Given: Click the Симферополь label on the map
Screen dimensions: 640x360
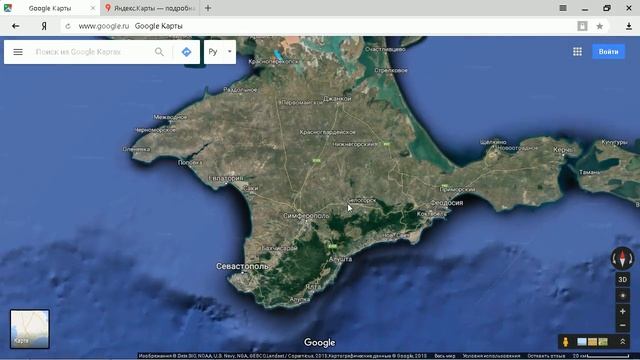Looking at the screenshot, I should point(306,216).
